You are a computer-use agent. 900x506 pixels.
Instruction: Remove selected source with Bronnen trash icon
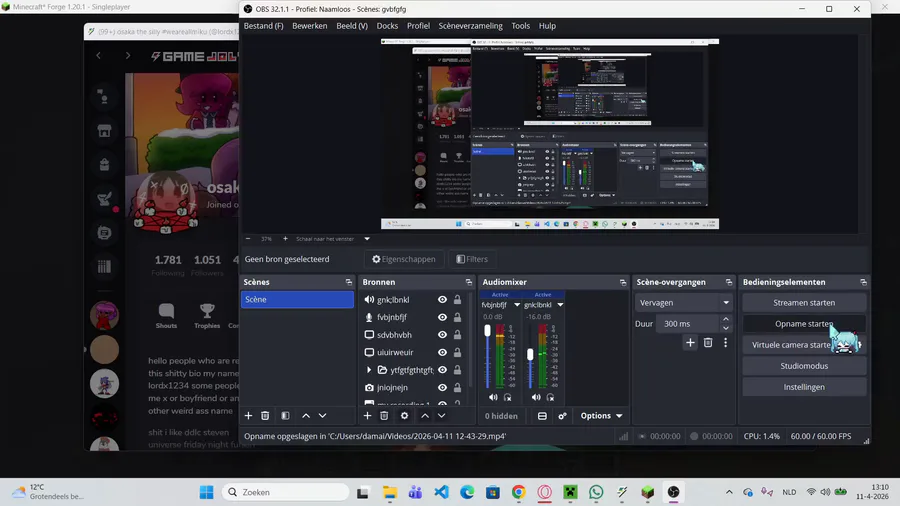pyautogui.click(x=384, y=415)
